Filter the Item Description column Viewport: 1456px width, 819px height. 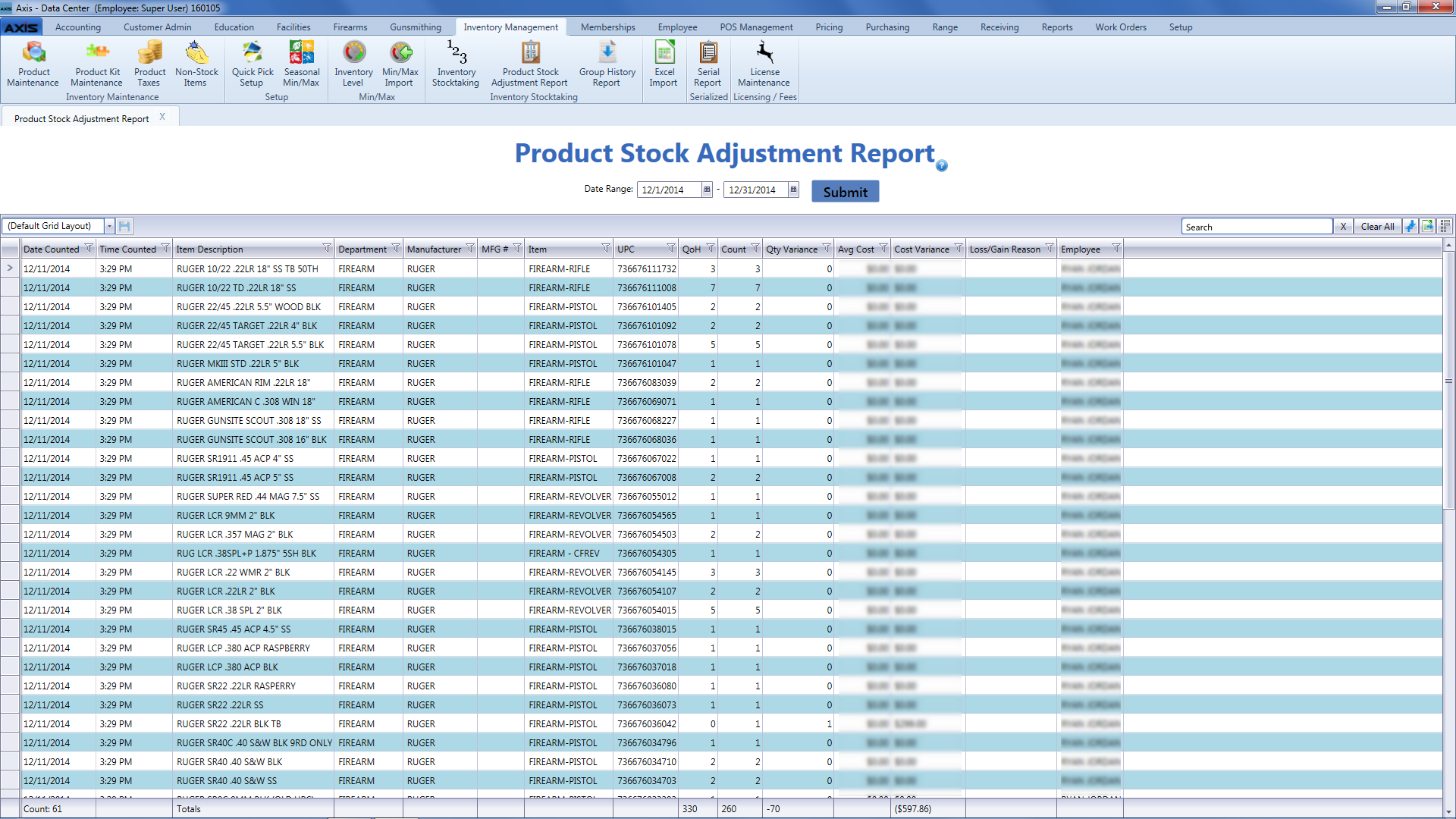coord(327,248)
